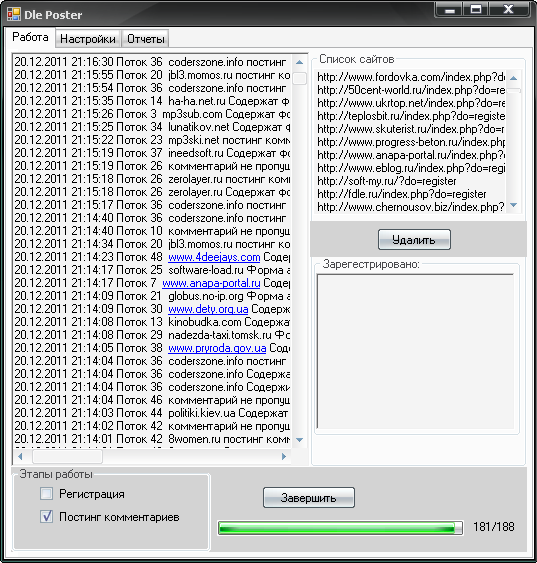Open the www.4deejays.com link in log

[214, 257]
